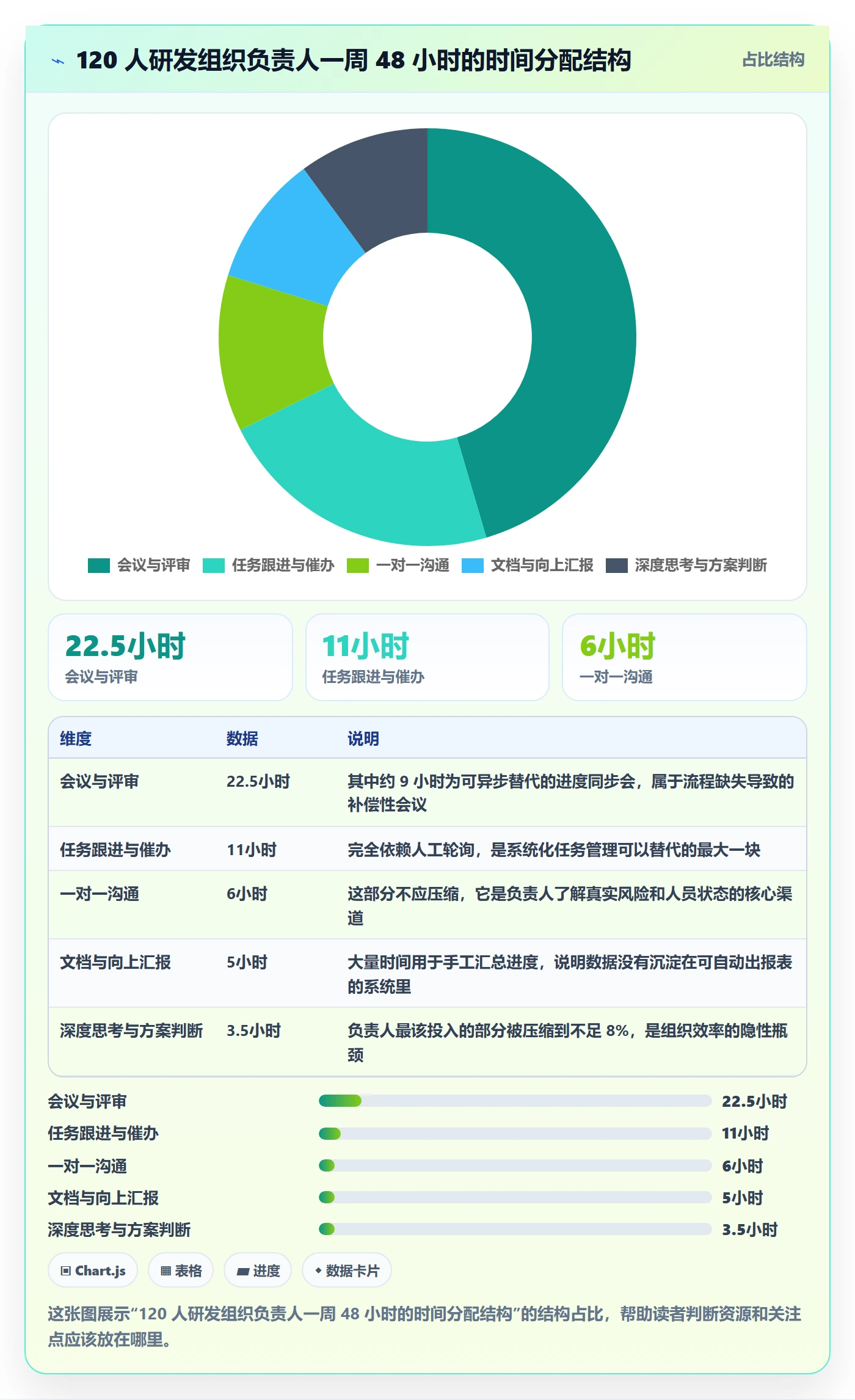Click description starting 这部分不应压缩
855x1400 pixels.
click(570, 905)
